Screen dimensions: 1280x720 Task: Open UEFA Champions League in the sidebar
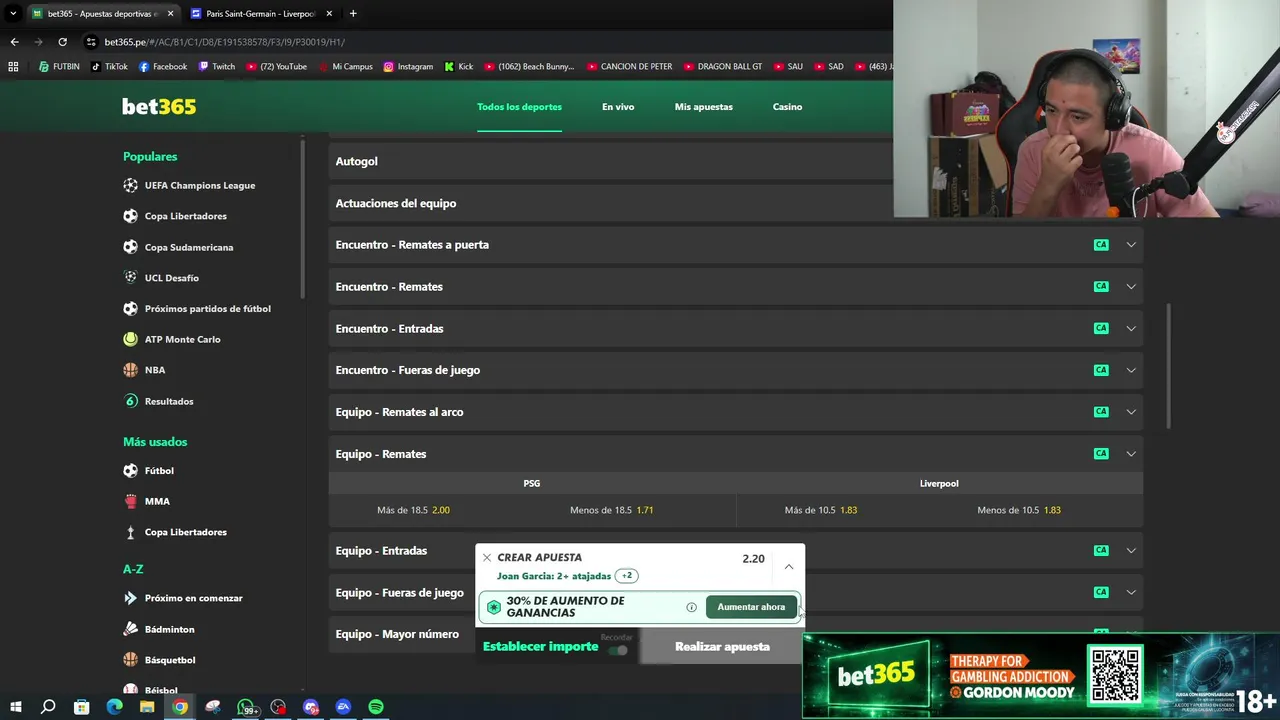189,185
